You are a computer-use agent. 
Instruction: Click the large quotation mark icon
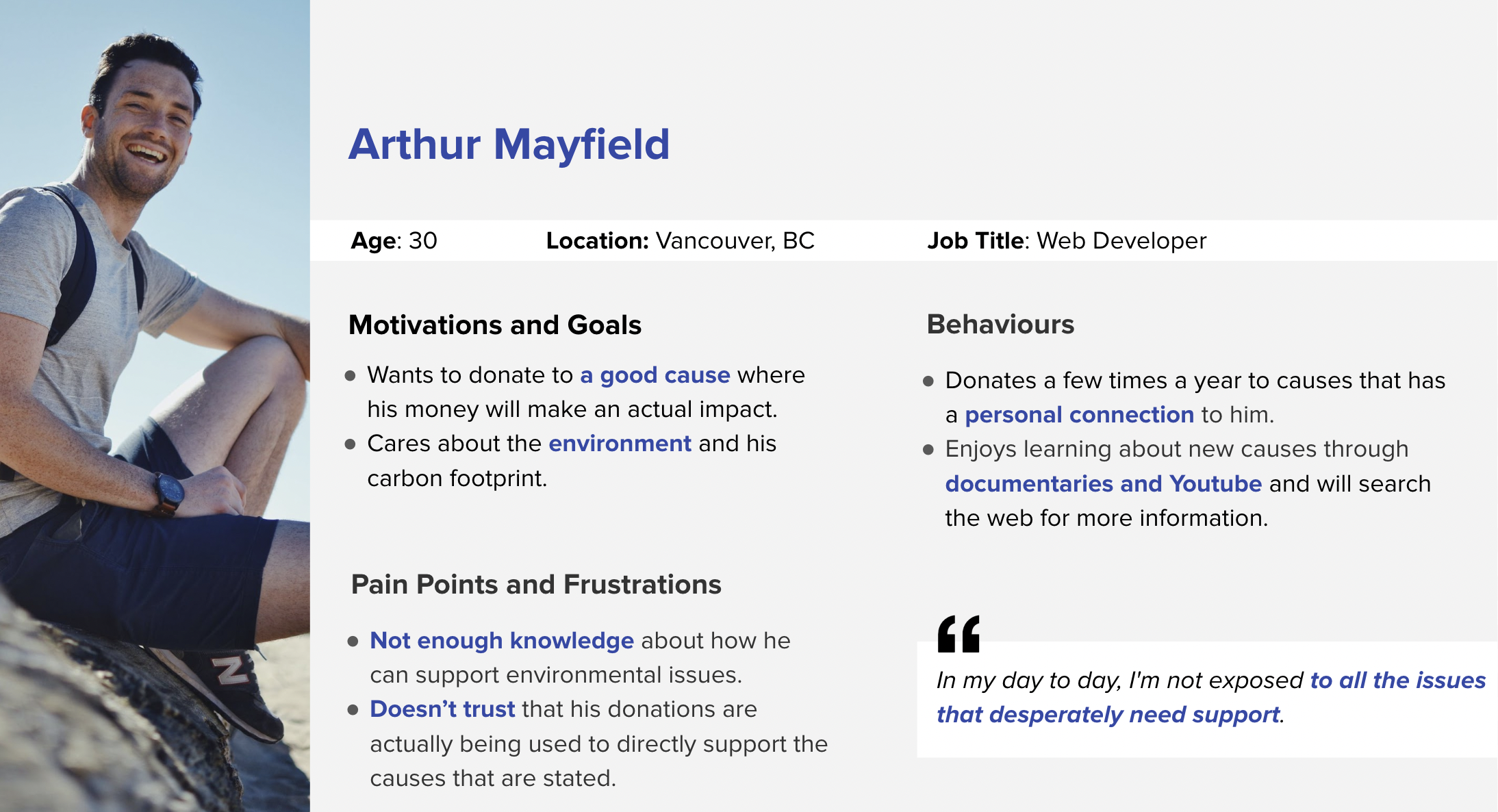coord(959,634)
